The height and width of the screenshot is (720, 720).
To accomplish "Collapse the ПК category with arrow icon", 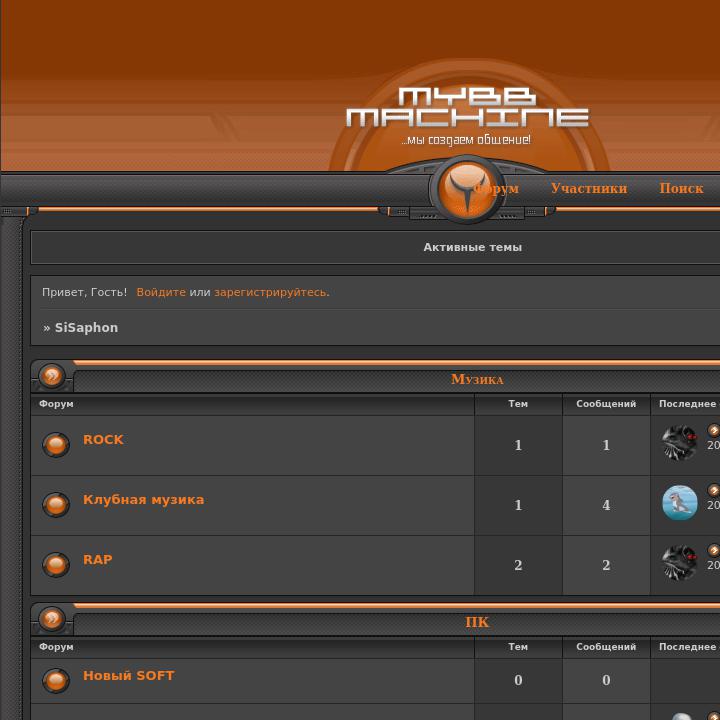I will (52, 619).
